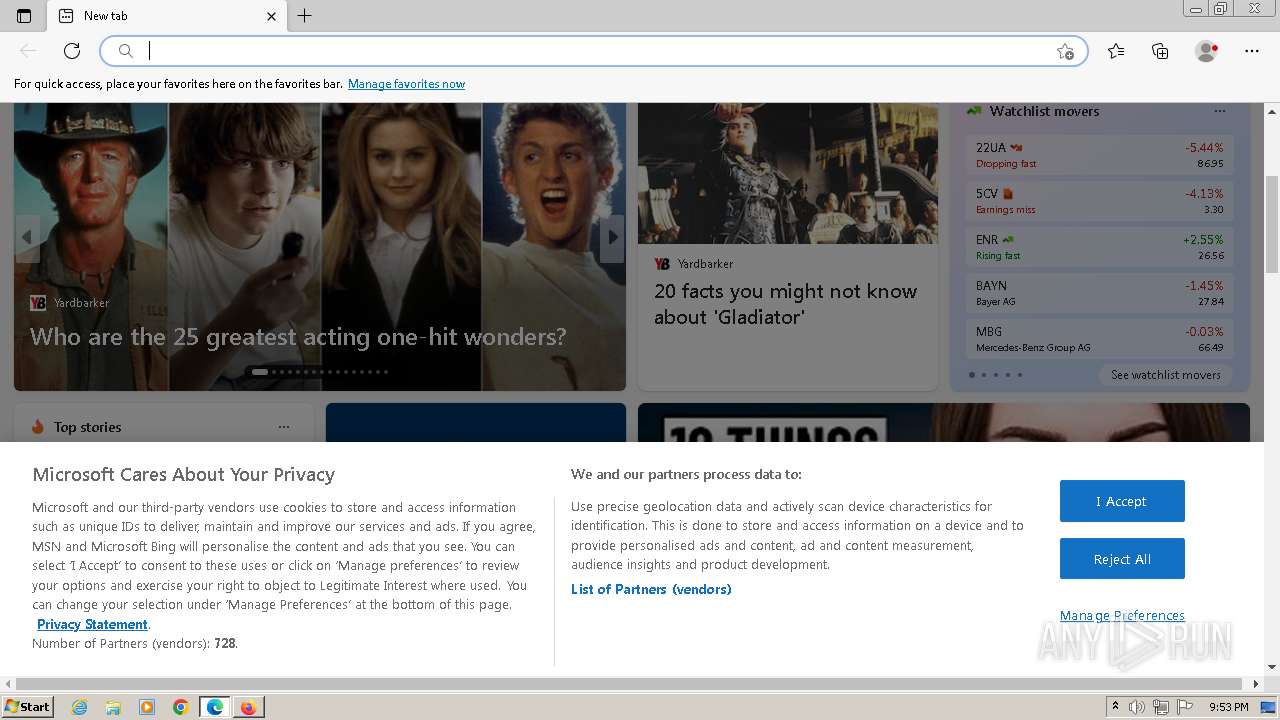Screen dimensions: 1280x720
Task: Open 20 facts about Gladiator article
Action: click(785, 304)
